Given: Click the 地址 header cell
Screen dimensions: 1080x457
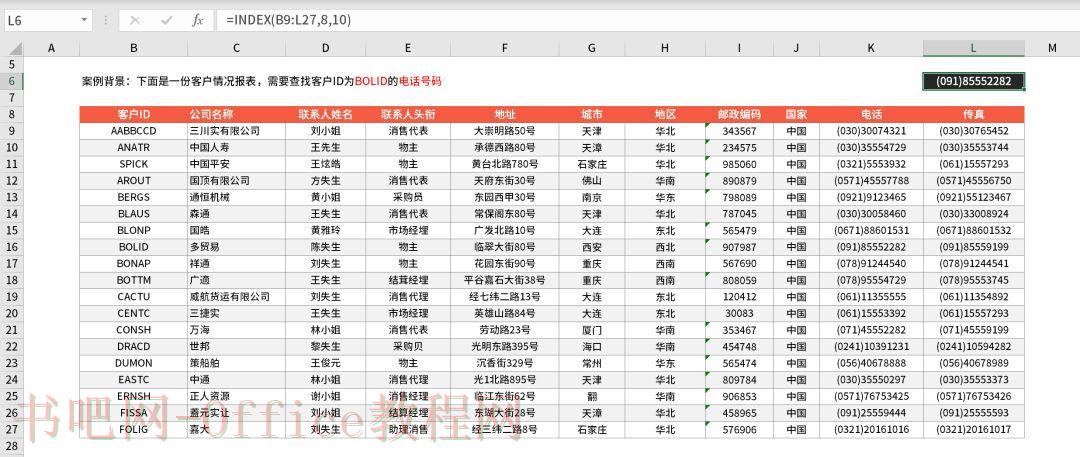Looking at the screenshot, I should pos(505,114).
